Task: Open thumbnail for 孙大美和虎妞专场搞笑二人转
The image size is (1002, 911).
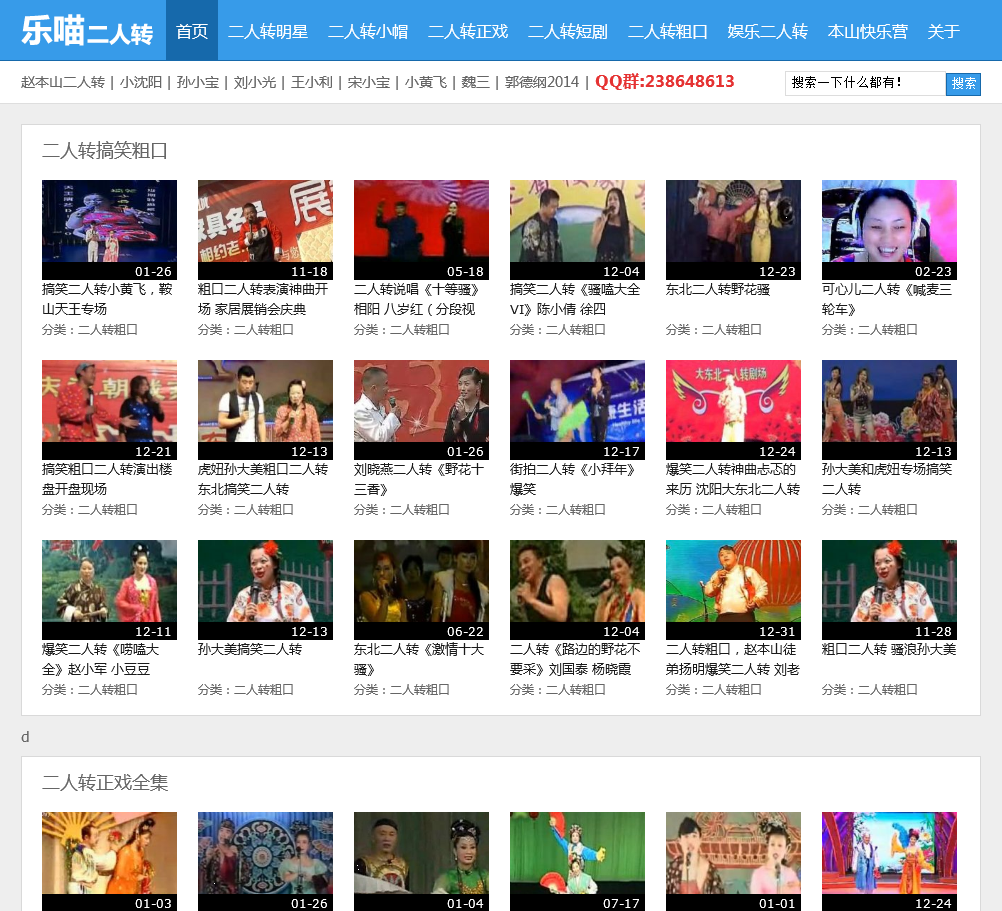Action: click(x=889, y=410)
